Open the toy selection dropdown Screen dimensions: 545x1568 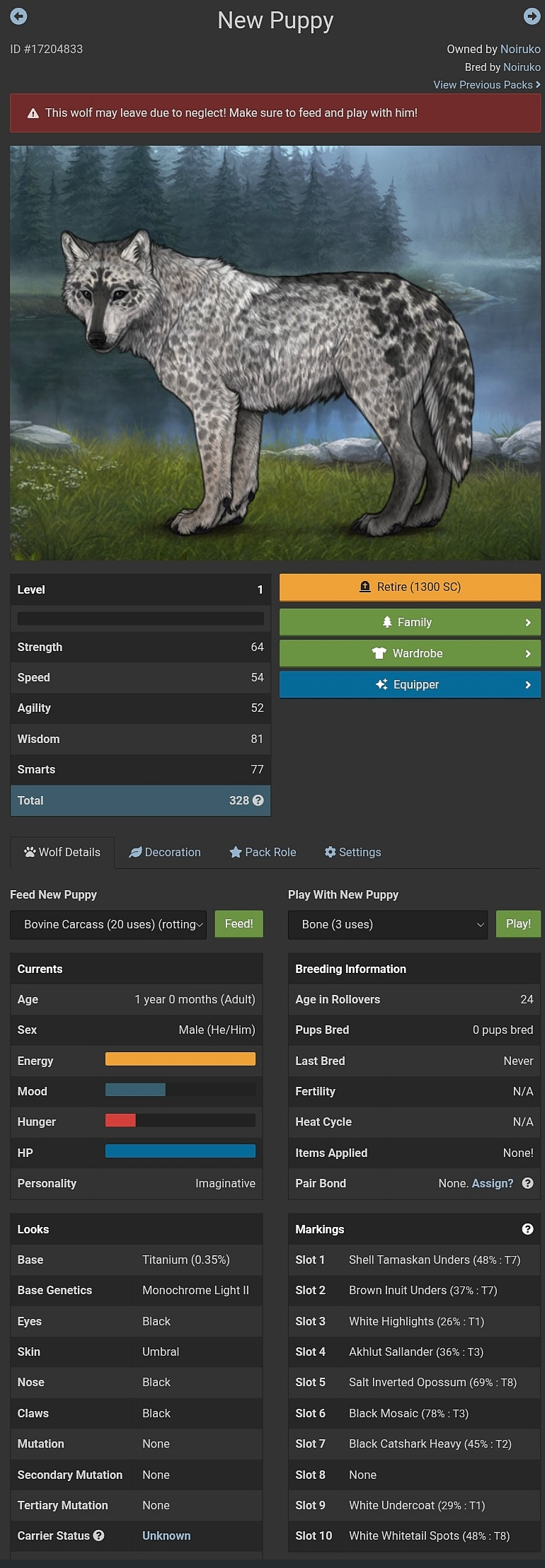coord(388,924)
